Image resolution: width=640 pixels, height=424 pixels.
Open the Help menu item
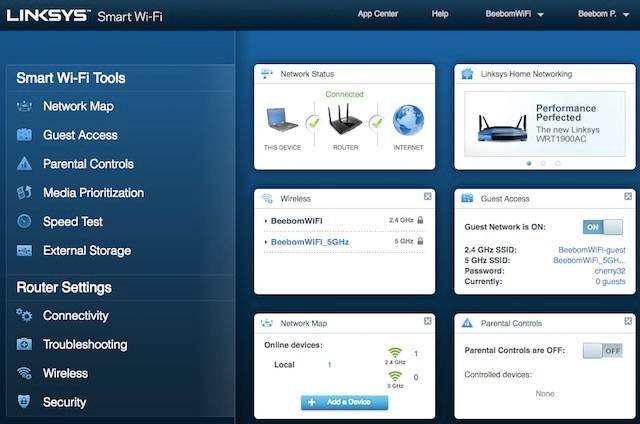(x=440, y=15)
